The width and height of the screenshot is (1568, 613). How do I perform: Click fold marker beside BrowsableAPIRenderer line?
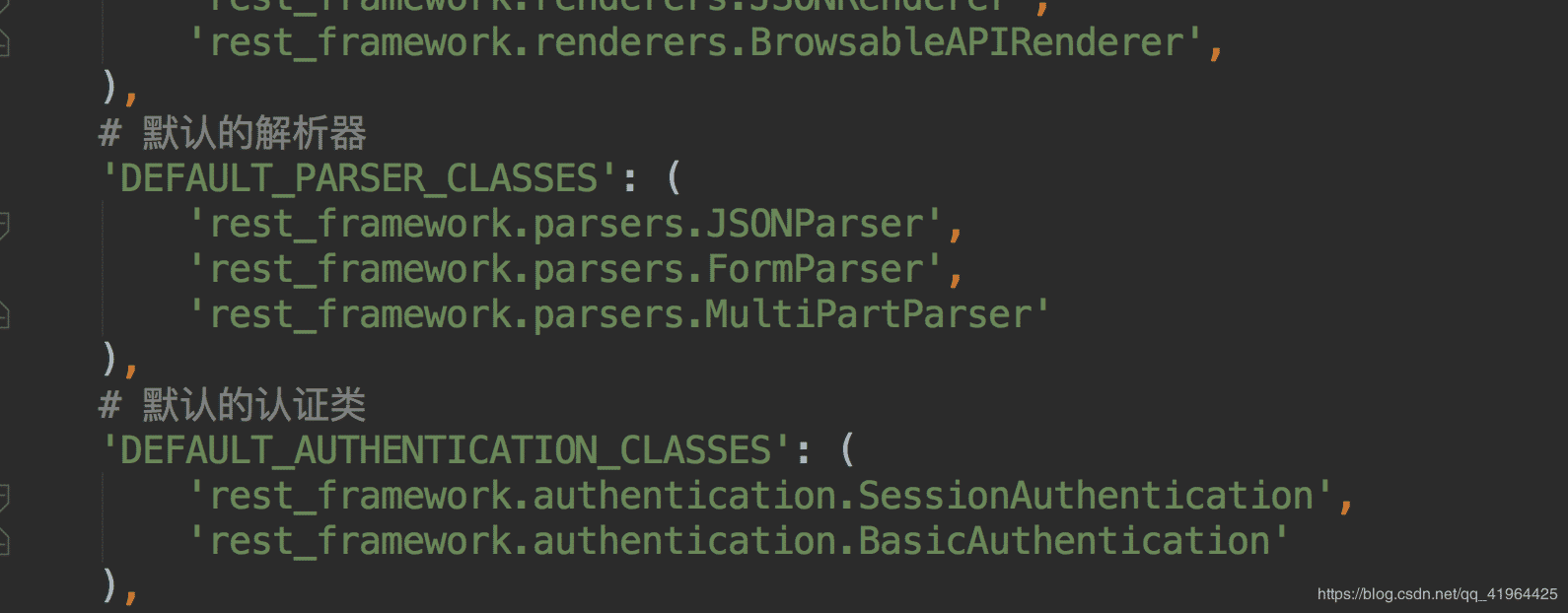[x=3, y=43]
